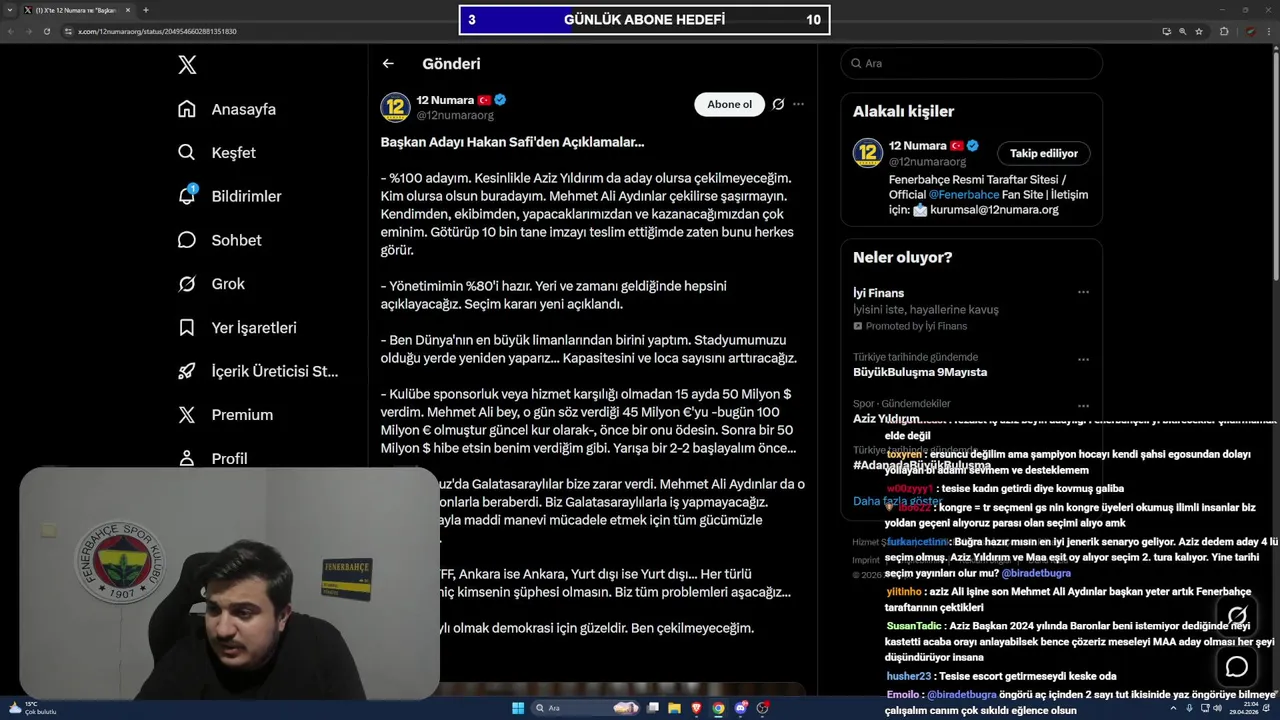The image size is (1280, 720).
Task: Click the browser back arrow
Action: tap(11, 31)
